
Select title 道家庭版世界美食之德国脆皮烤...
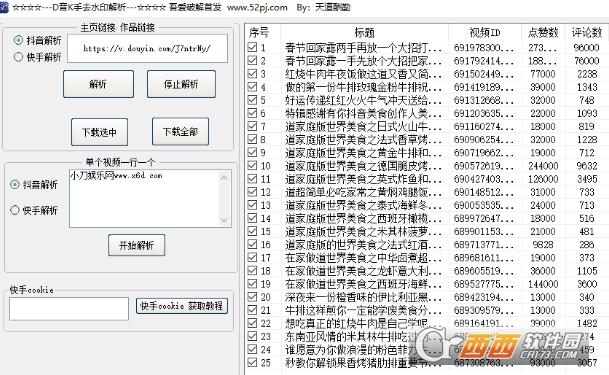[x=364, y=166]
